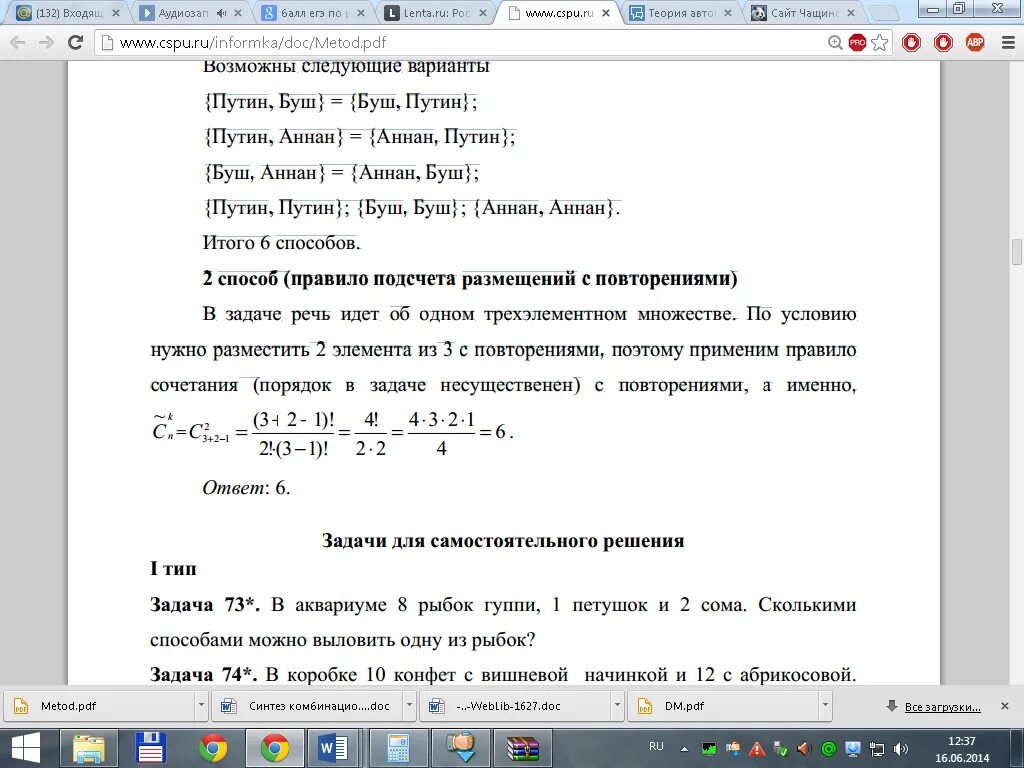Close the www.cspu.ru tab
Screen dimensions: 1024x768
coord(605,13)
